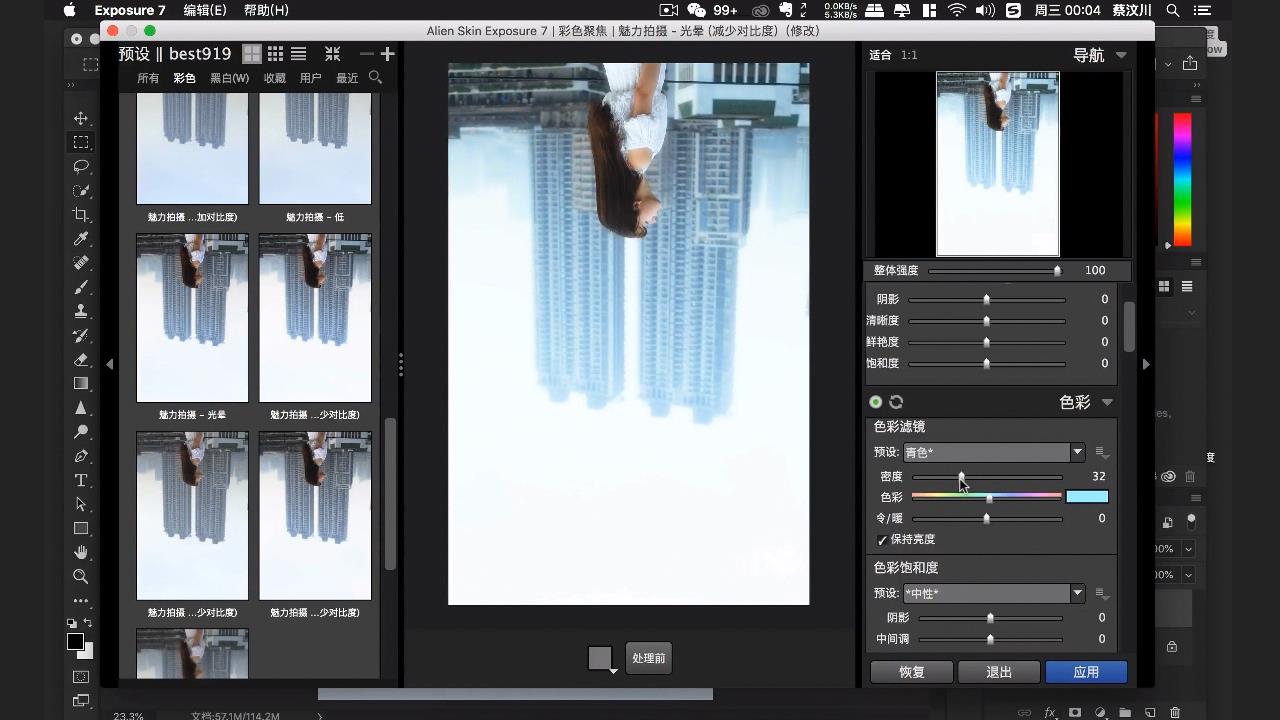Select the Healing Brush tool
Viewport: 1280px width, 720px height.
pos(81,263)
